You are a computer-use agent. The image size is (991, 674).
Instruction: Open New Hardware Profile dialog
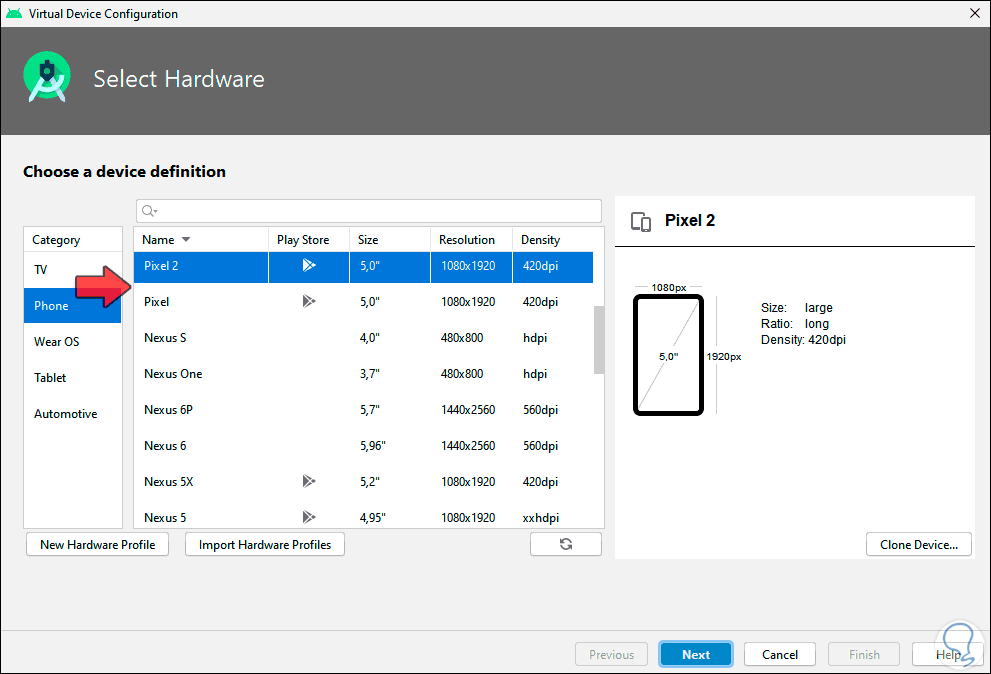[x=97, y=545]
